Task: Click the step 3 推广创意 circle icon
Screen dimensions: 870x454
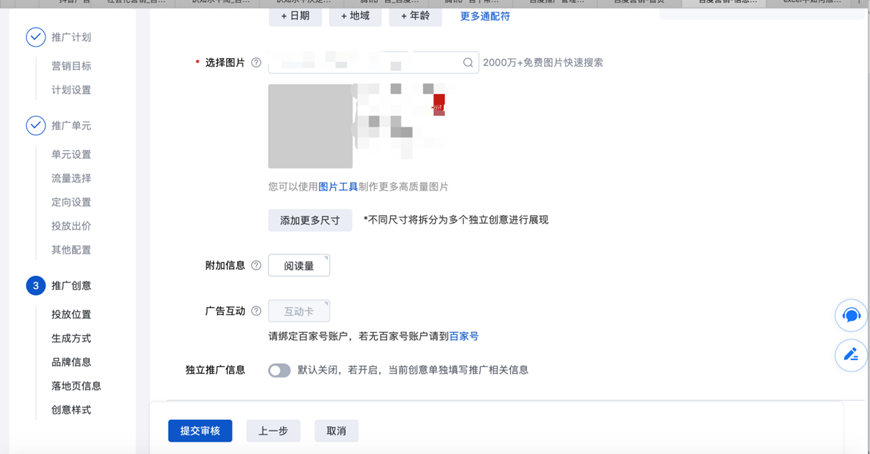Action: (x=35, y=286)
